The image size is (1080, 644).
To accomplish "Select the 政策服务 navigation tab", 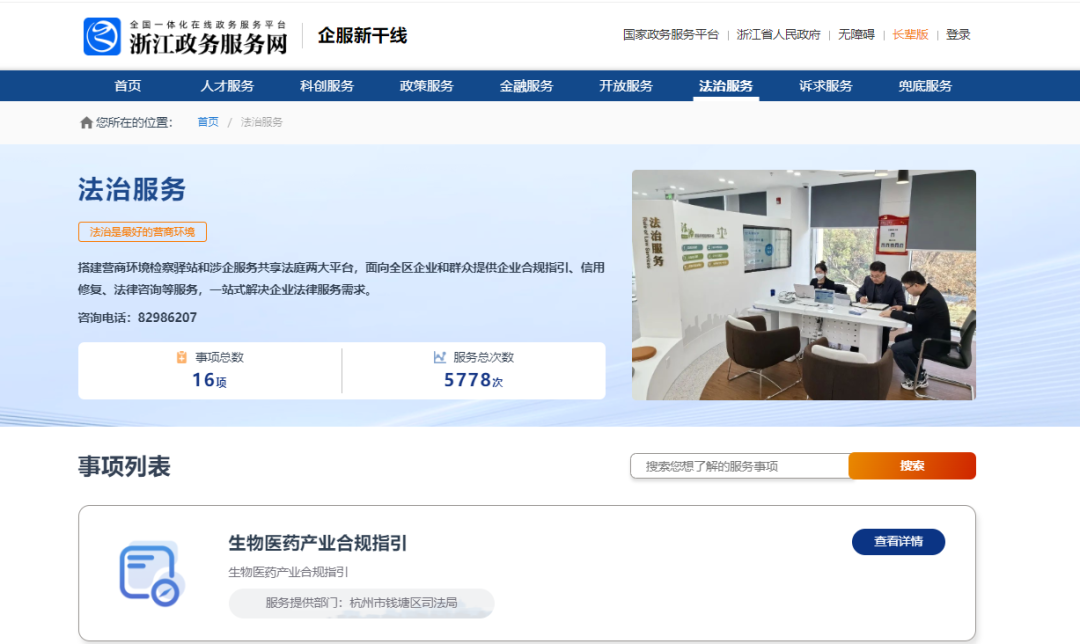I will (427, 86).
